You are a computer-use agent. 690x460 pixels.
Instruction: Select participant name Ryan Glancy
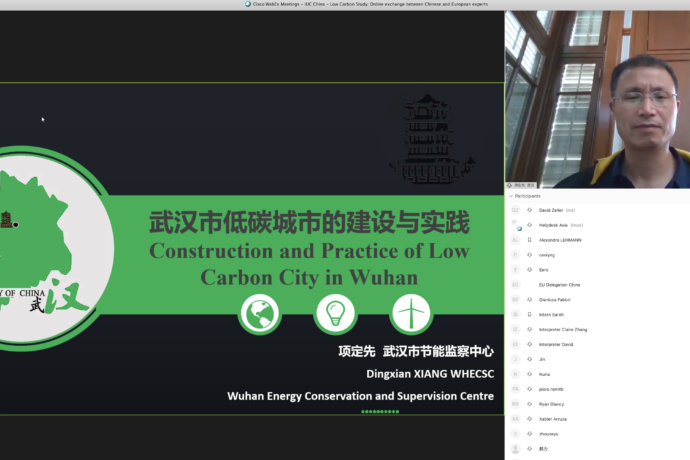click(x=551, y=404)
